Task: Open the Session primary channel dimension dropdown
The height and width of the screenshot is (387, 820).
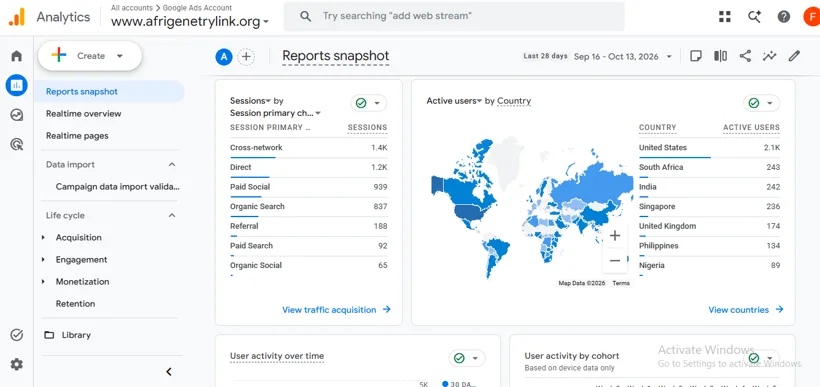Action: tap(276, 113)
